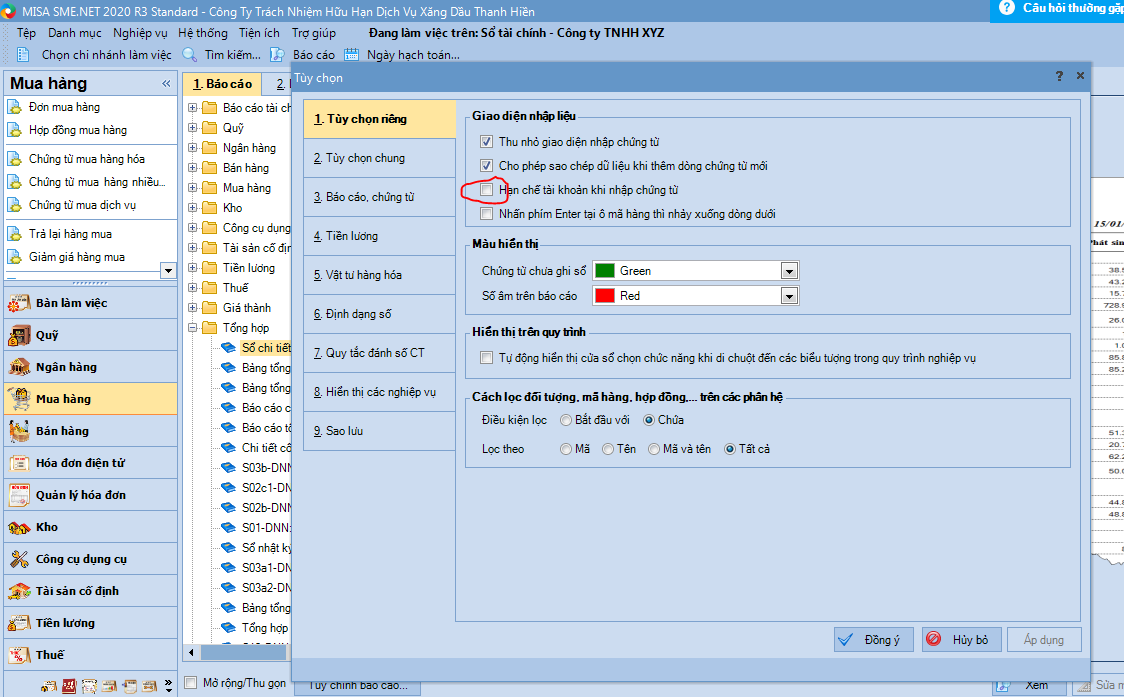1124x697 pixels.
Task: Expand the Ngân hàng report folder
Action: tap(193, 148)
